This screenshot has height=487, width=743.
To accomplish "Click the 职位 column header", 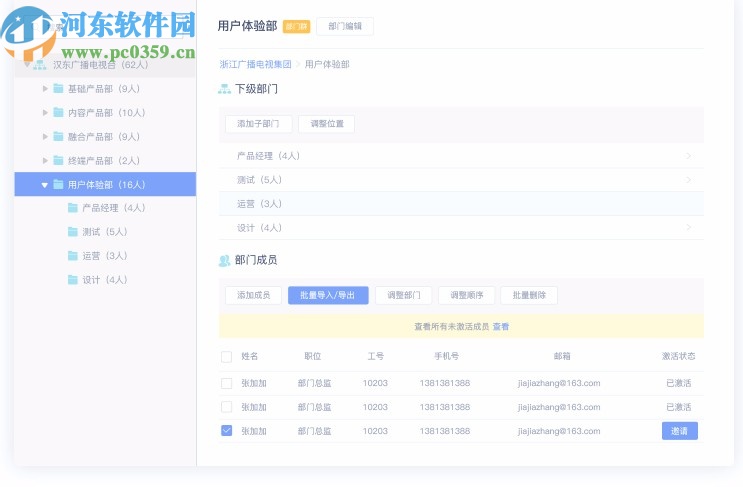I will (313, 356).
